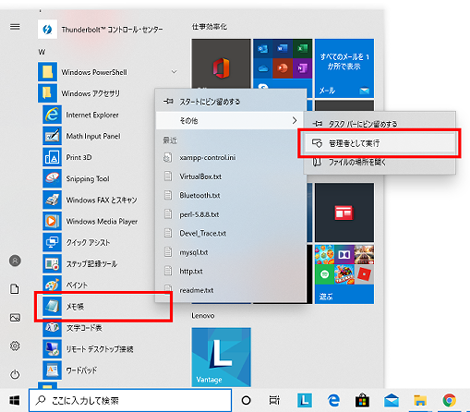Toggle the hamburger menu in Start
Image resolution: width=470 pixels, height=412 pixels.
[15, 27]
